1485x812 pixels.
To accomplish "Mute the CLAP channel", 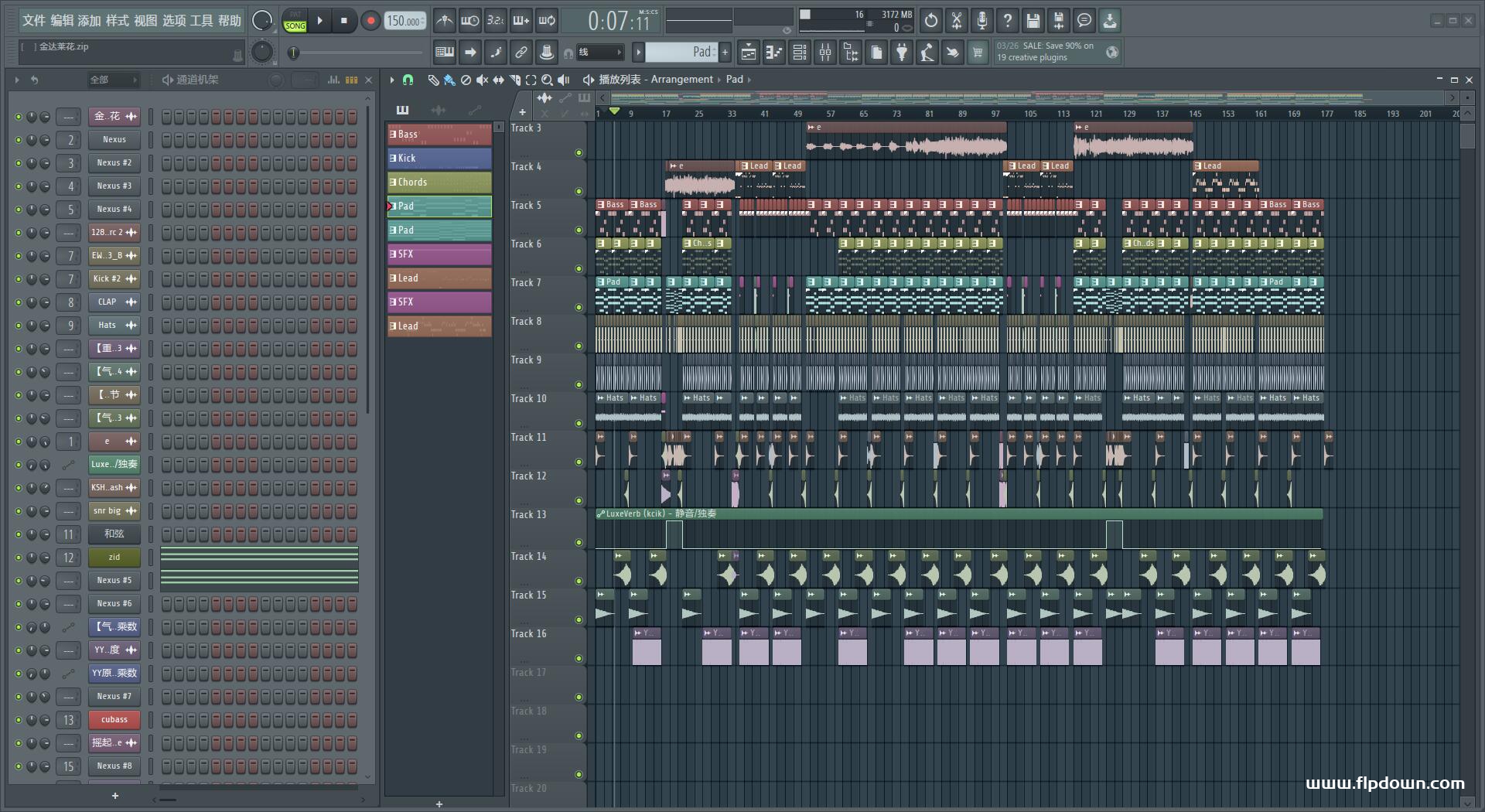I will point(19,302).
